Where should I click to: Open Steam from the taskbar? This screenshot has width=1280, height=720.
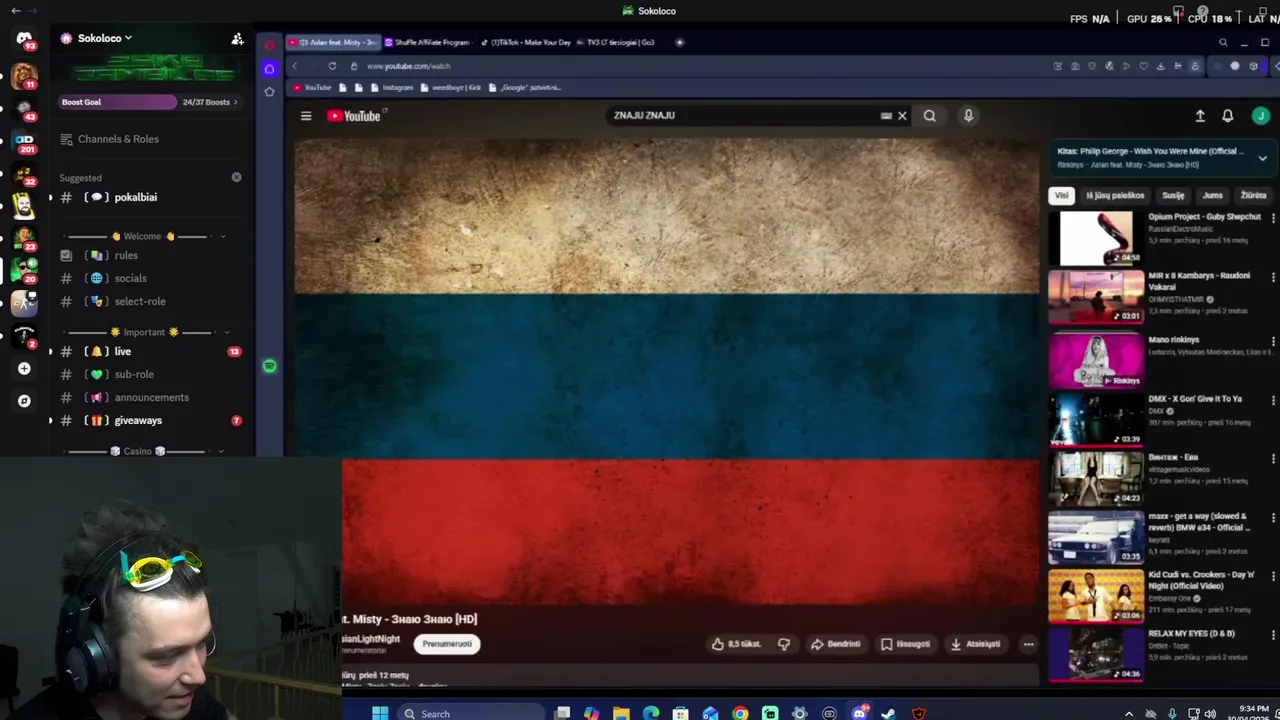(x=888, y=713)
